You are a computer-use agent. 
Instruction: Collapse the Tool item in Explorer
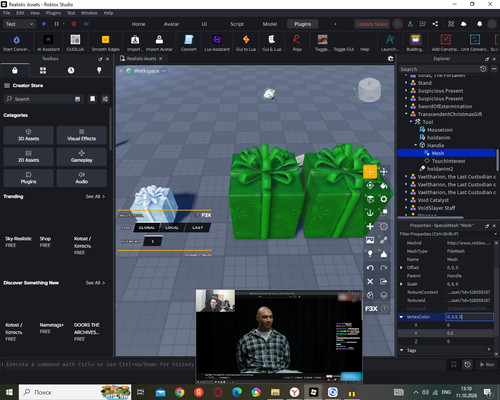411,122
